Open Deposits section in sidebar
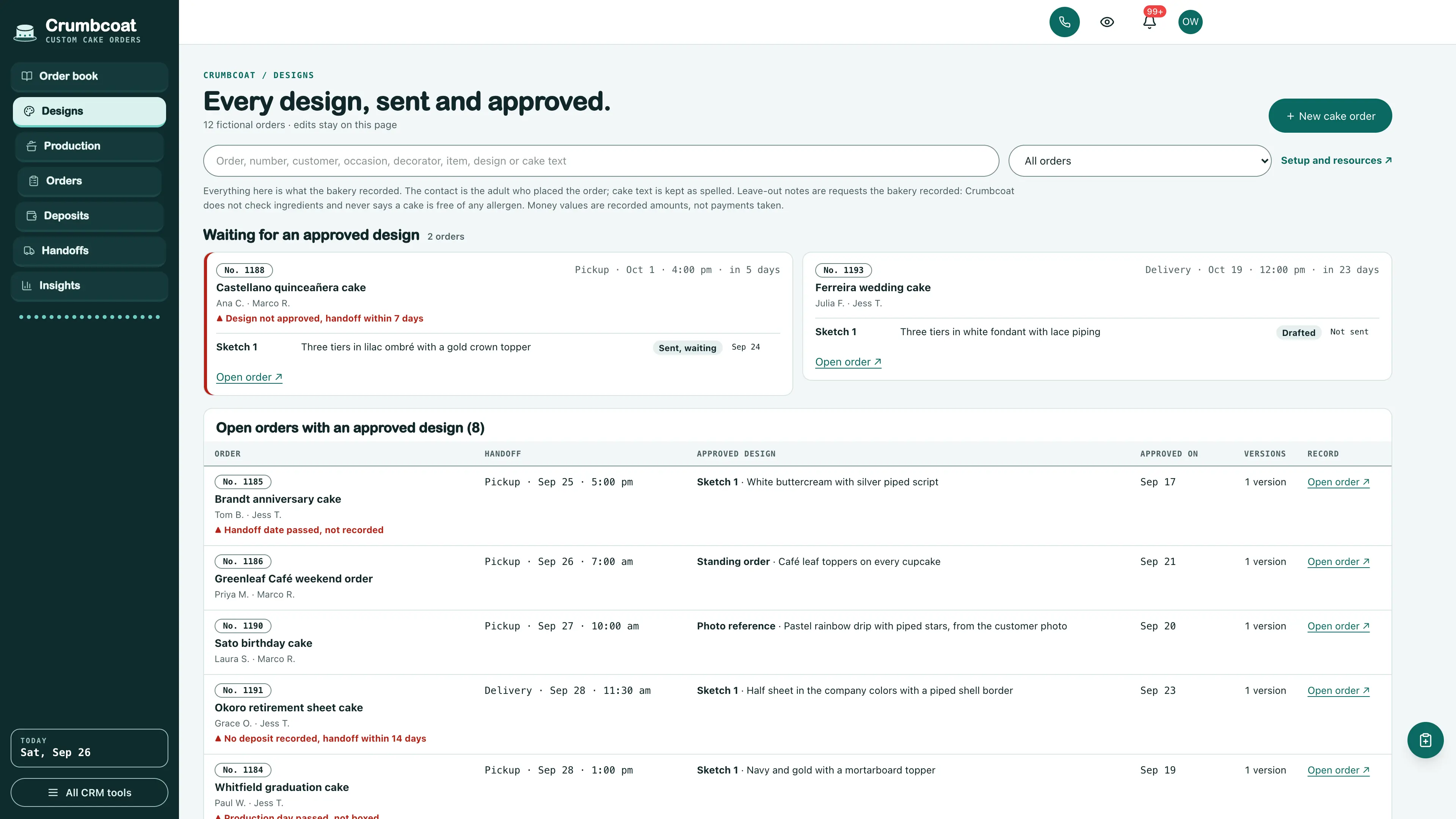The image size is (1456, 819). (89, 216)
